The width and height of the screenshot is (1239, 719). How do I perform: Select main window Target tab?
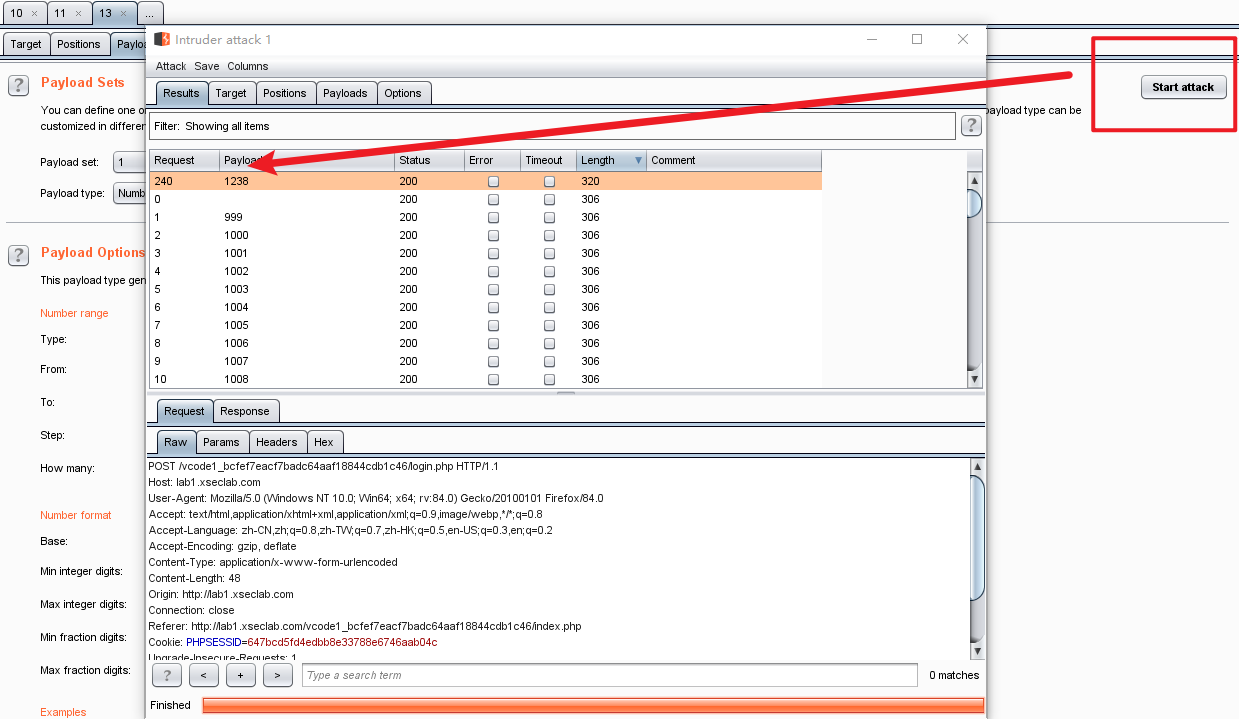[x=26, y=44]
